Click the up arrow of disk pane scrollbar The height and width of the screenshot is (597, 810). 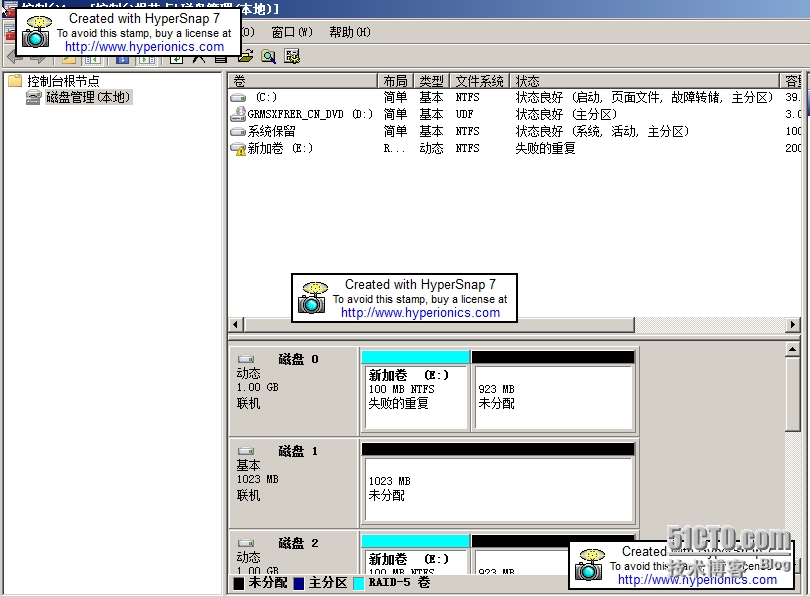coord(793,350)
